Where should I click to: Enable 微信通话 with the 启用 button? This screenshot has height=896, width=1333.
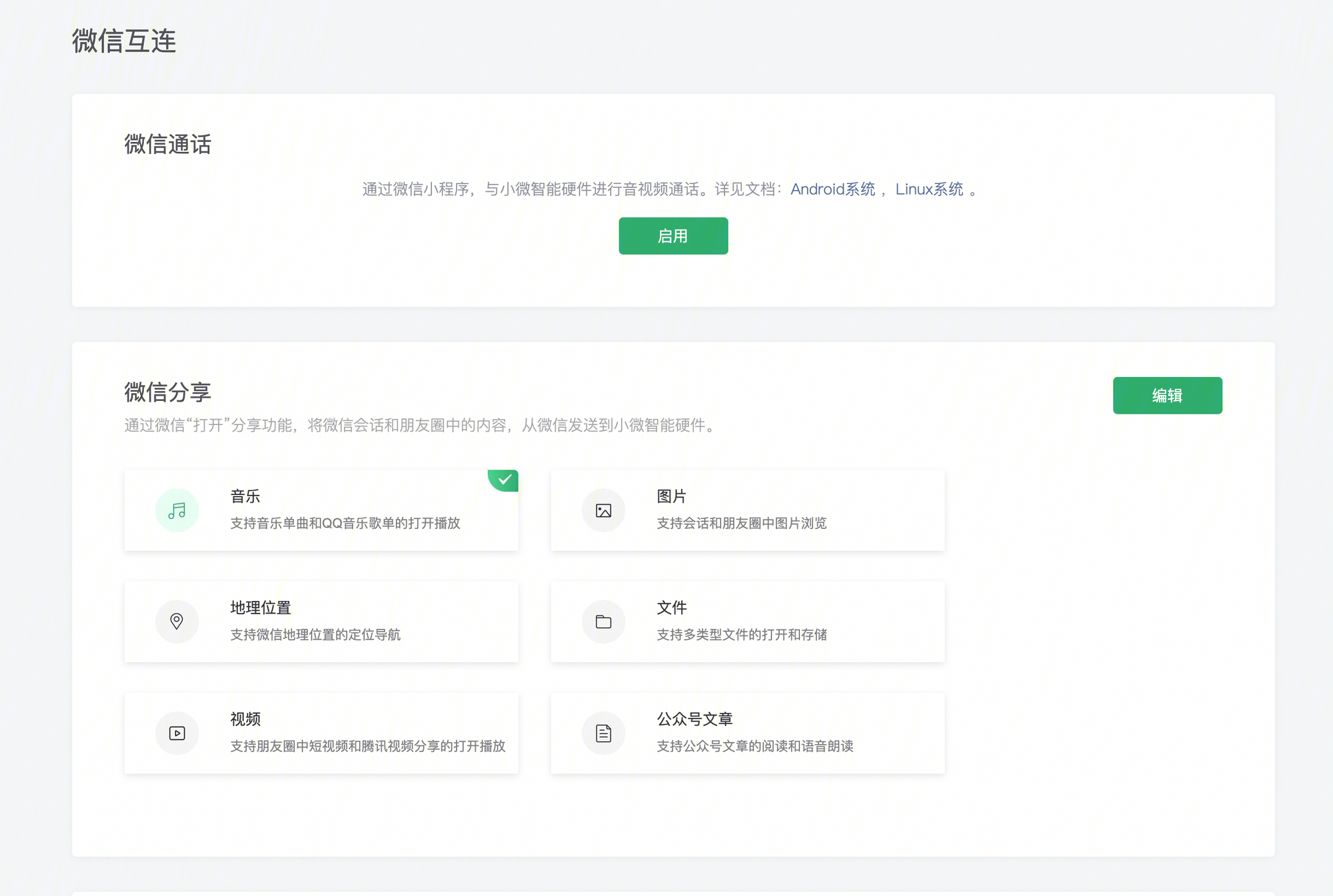click(672, 235)
